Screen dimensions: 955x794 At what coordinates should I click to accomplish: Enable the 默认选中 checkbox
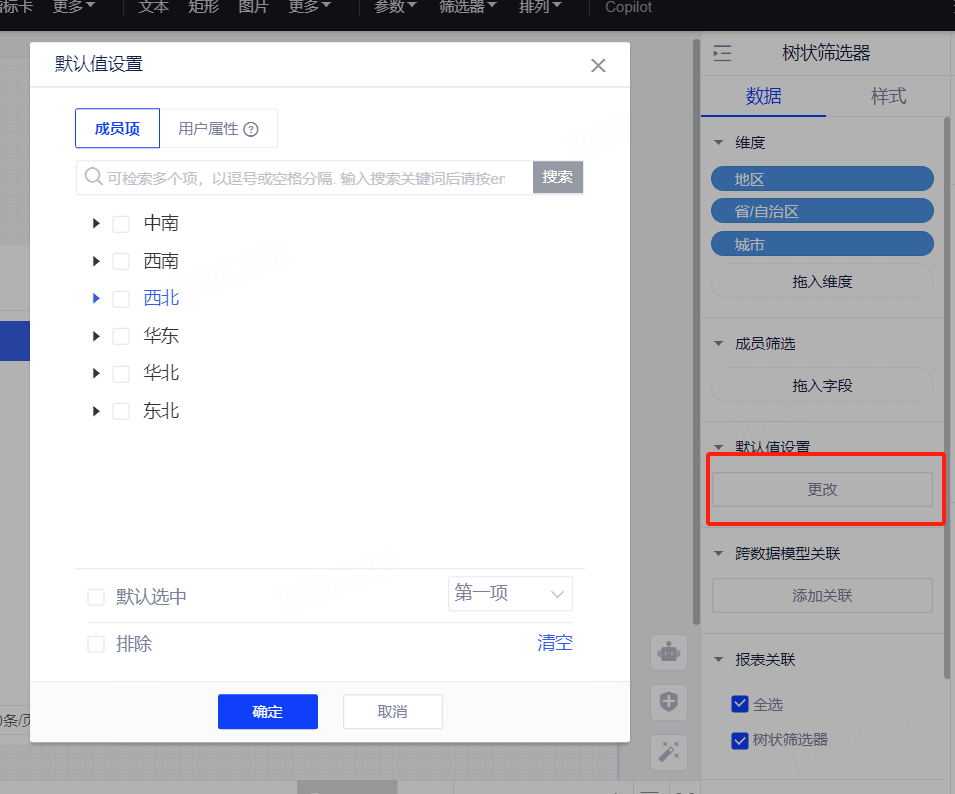coord(96,597)
